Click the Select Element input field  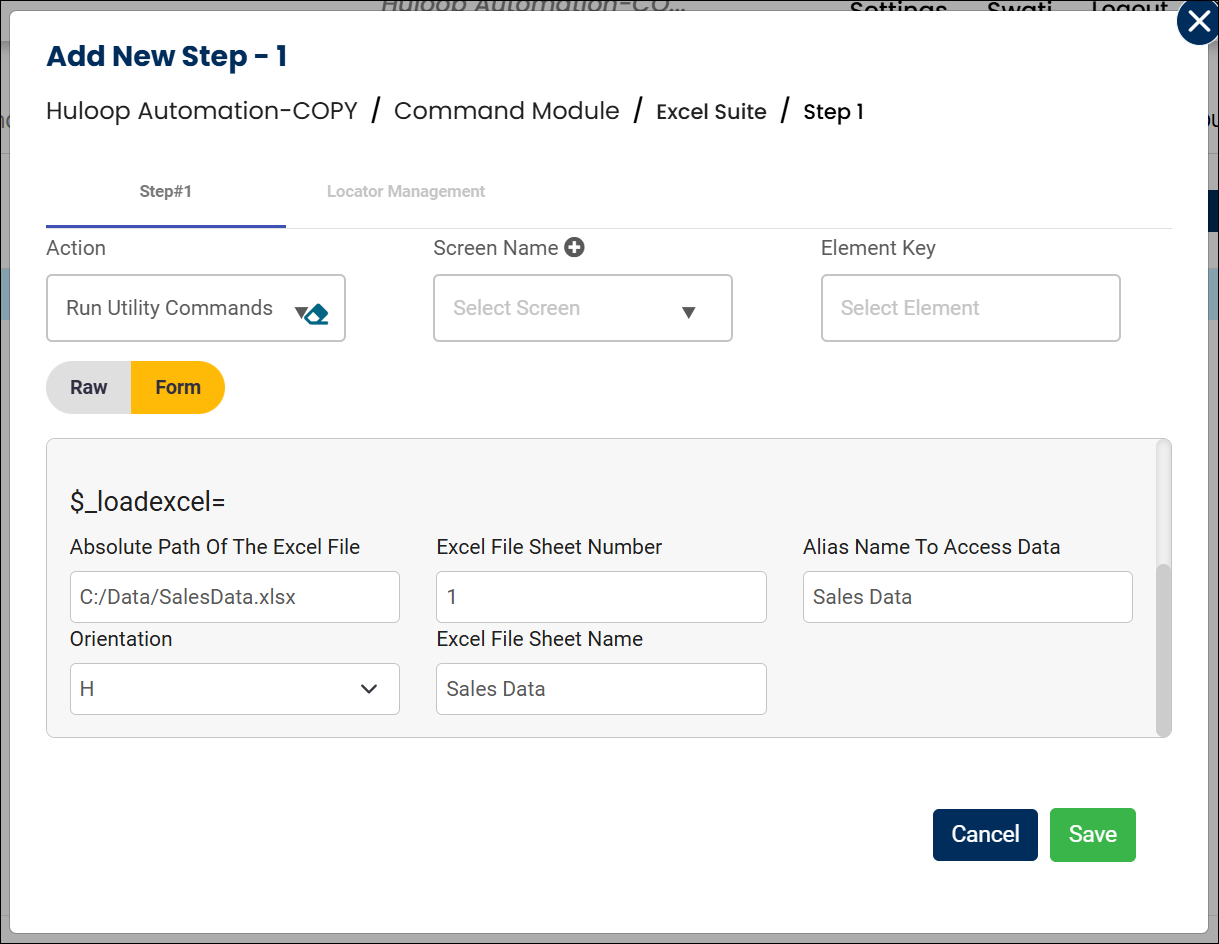point(970,308)
